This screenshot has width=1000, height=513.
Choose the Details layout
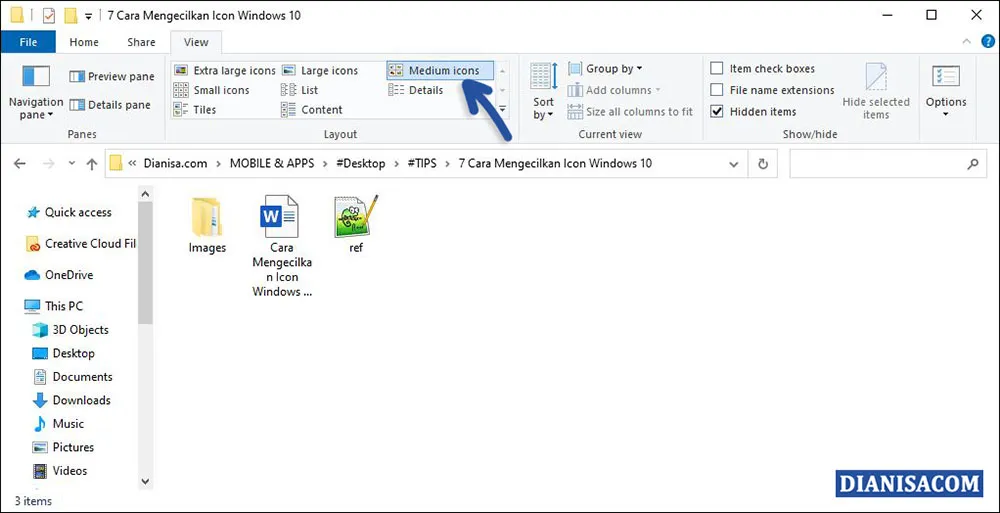[416, 91]
